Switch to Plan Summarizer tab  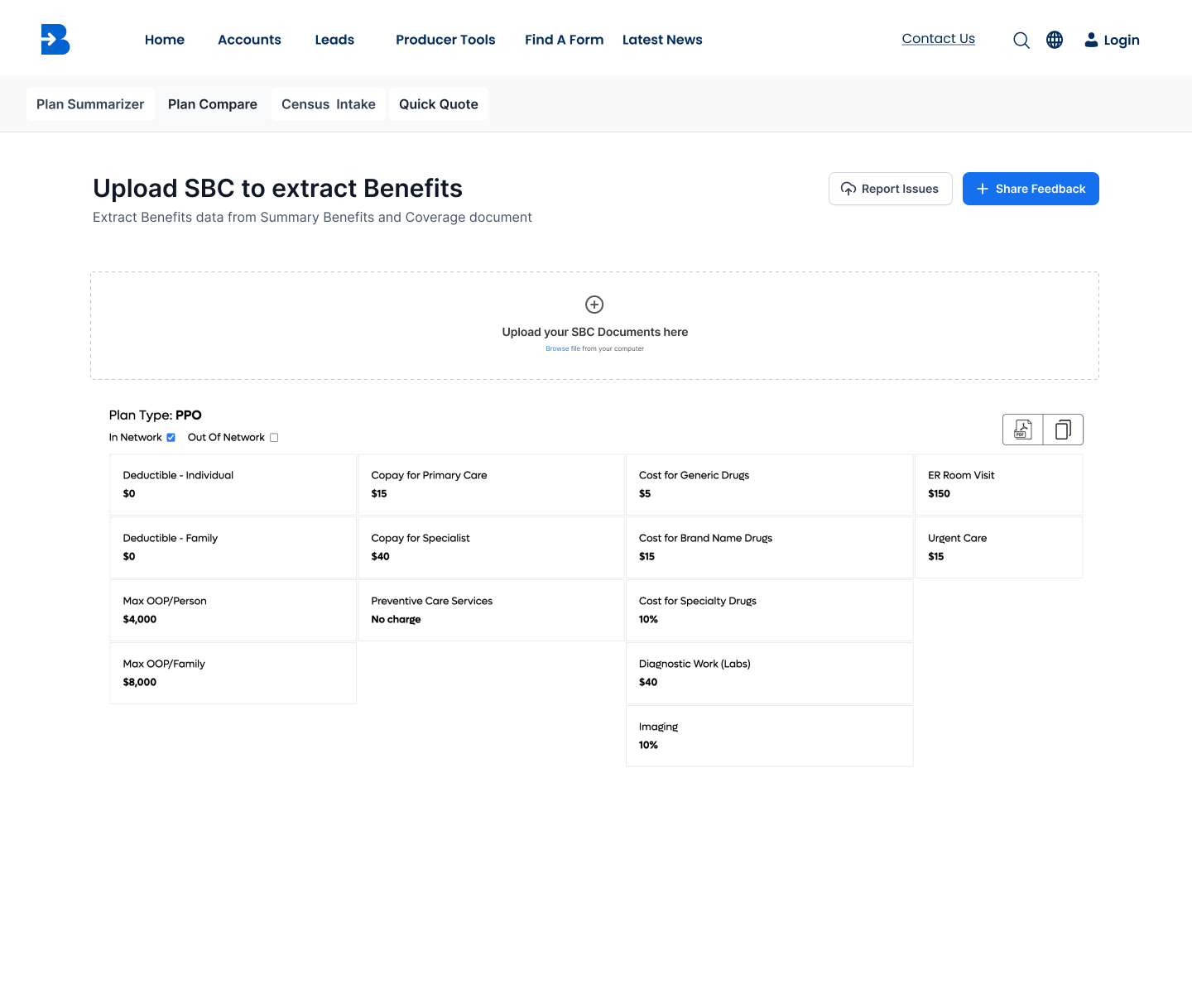90,104
